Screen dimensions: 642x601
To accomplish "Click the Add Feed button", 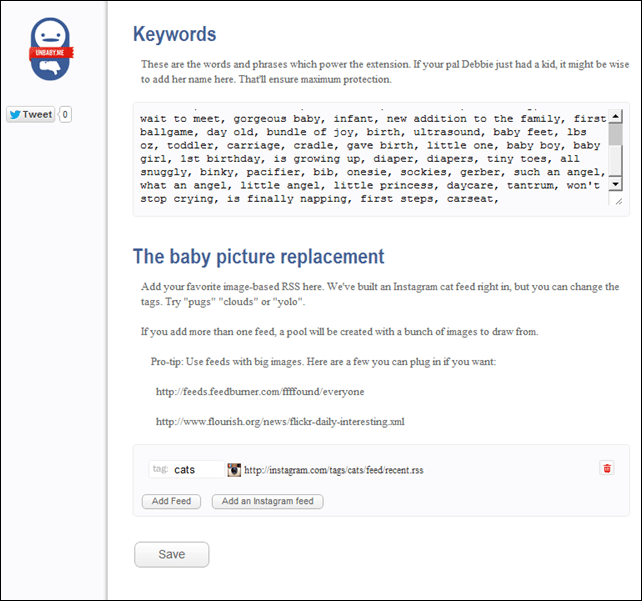I will coord(171,501).
